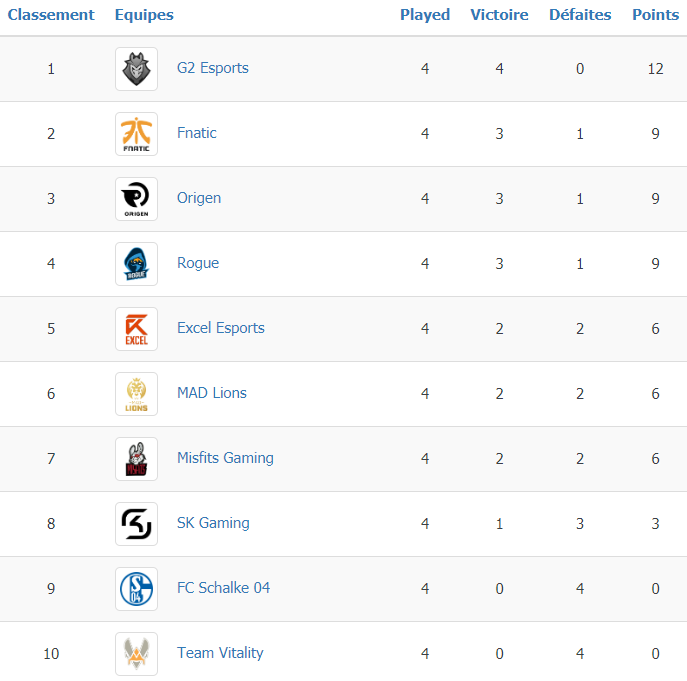Open the Misfits Gaming link
The image size is (687, 681).
225,458
